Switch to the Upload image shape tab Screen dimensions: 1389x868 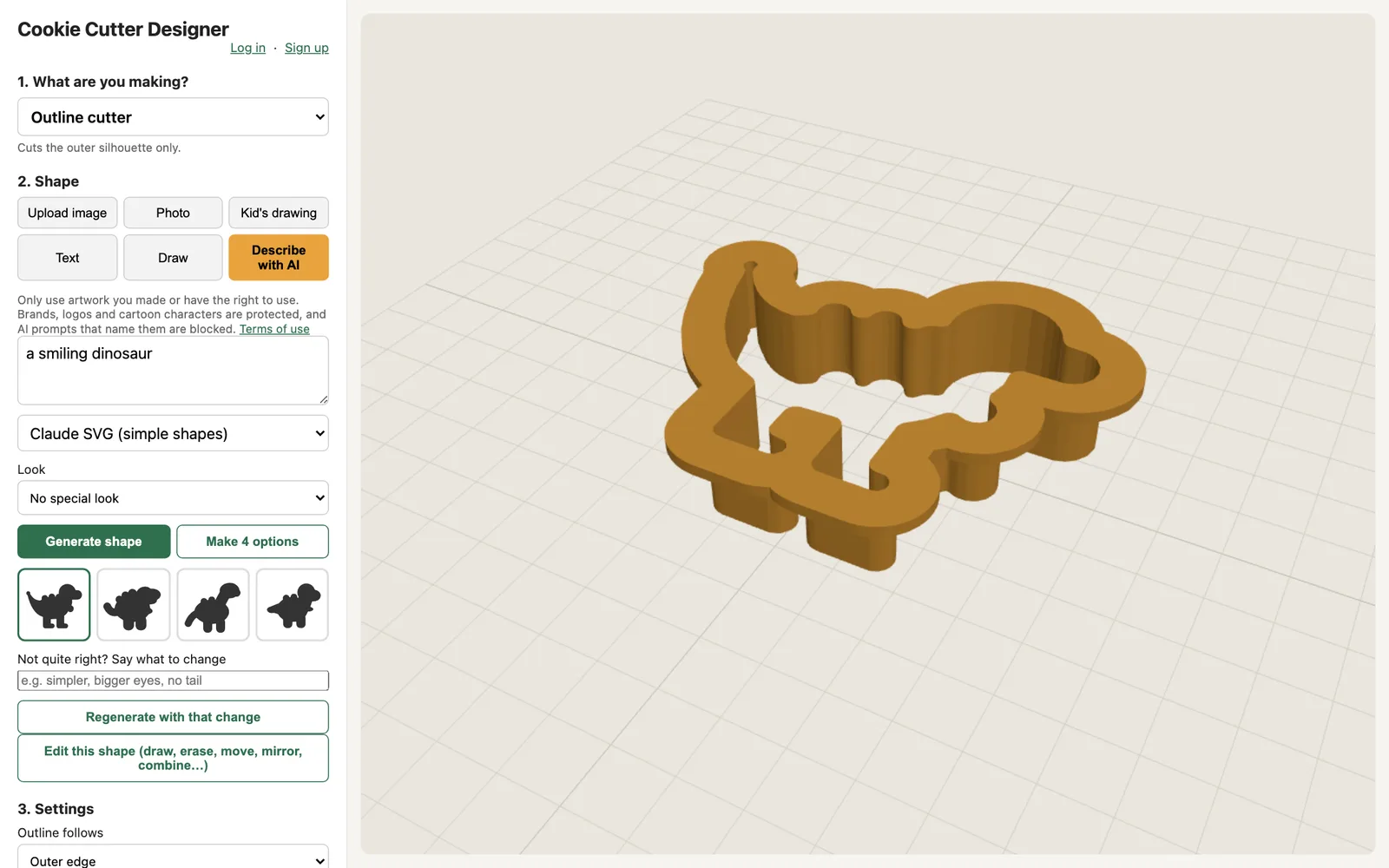coord(67,213)
